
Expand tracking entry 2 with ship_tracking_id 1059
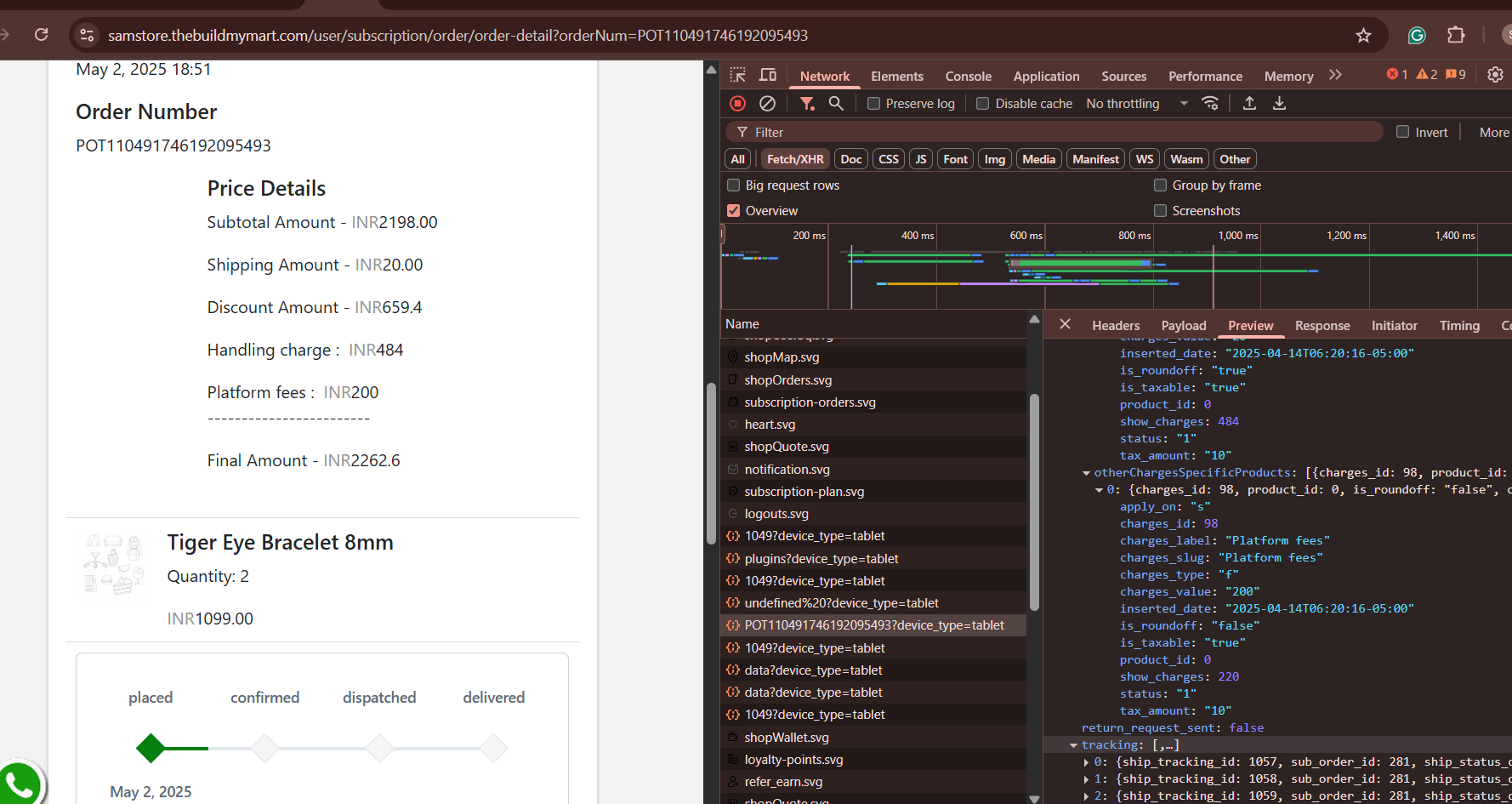[x=1086, y=796]
